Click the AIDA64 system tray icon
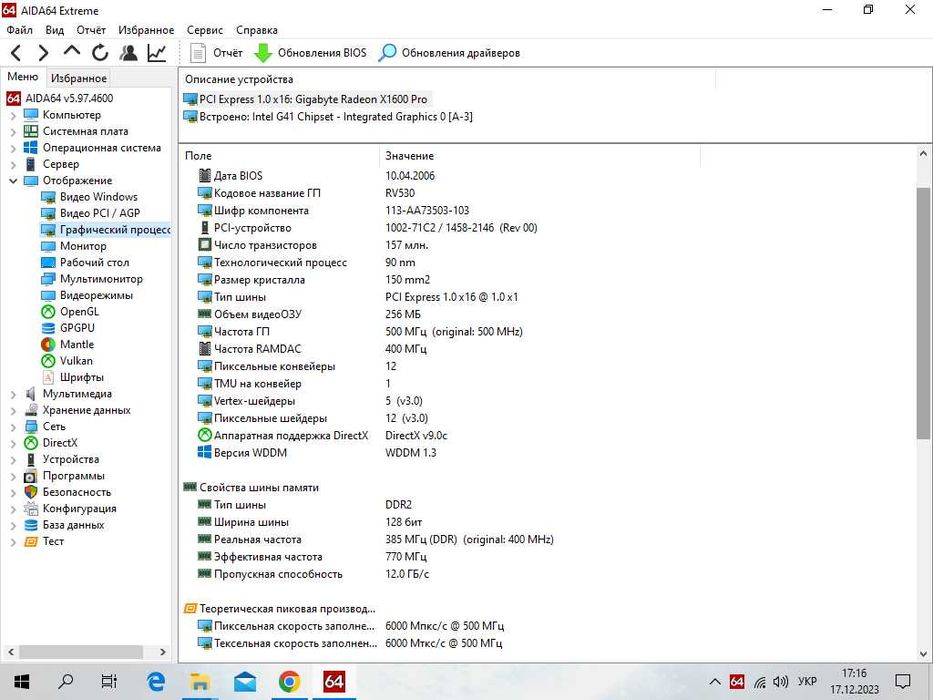 click(x=737, y=682)
